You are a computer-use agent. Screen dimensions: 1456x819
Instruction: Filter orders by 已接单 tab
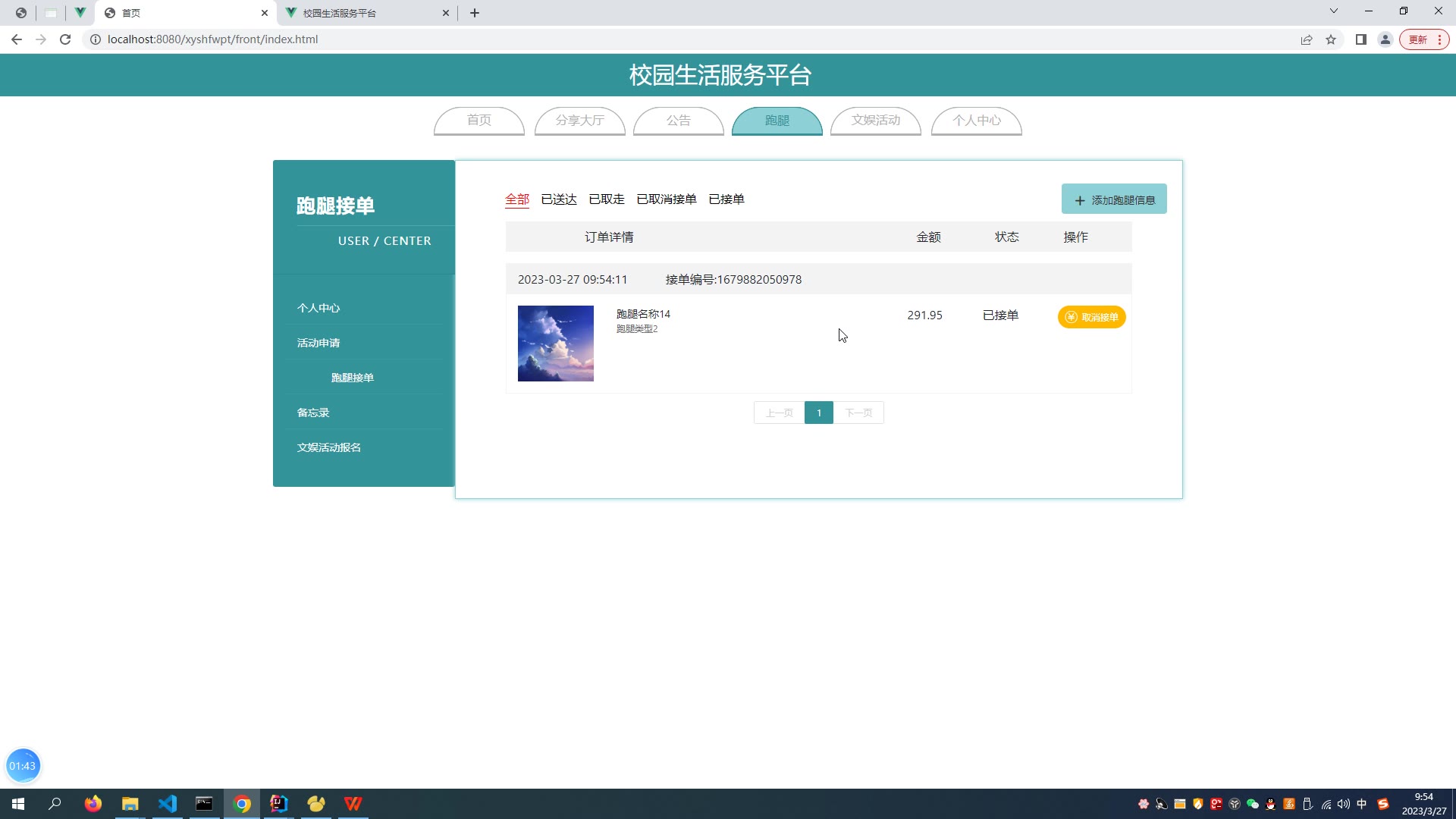click(x=726, y=199)
